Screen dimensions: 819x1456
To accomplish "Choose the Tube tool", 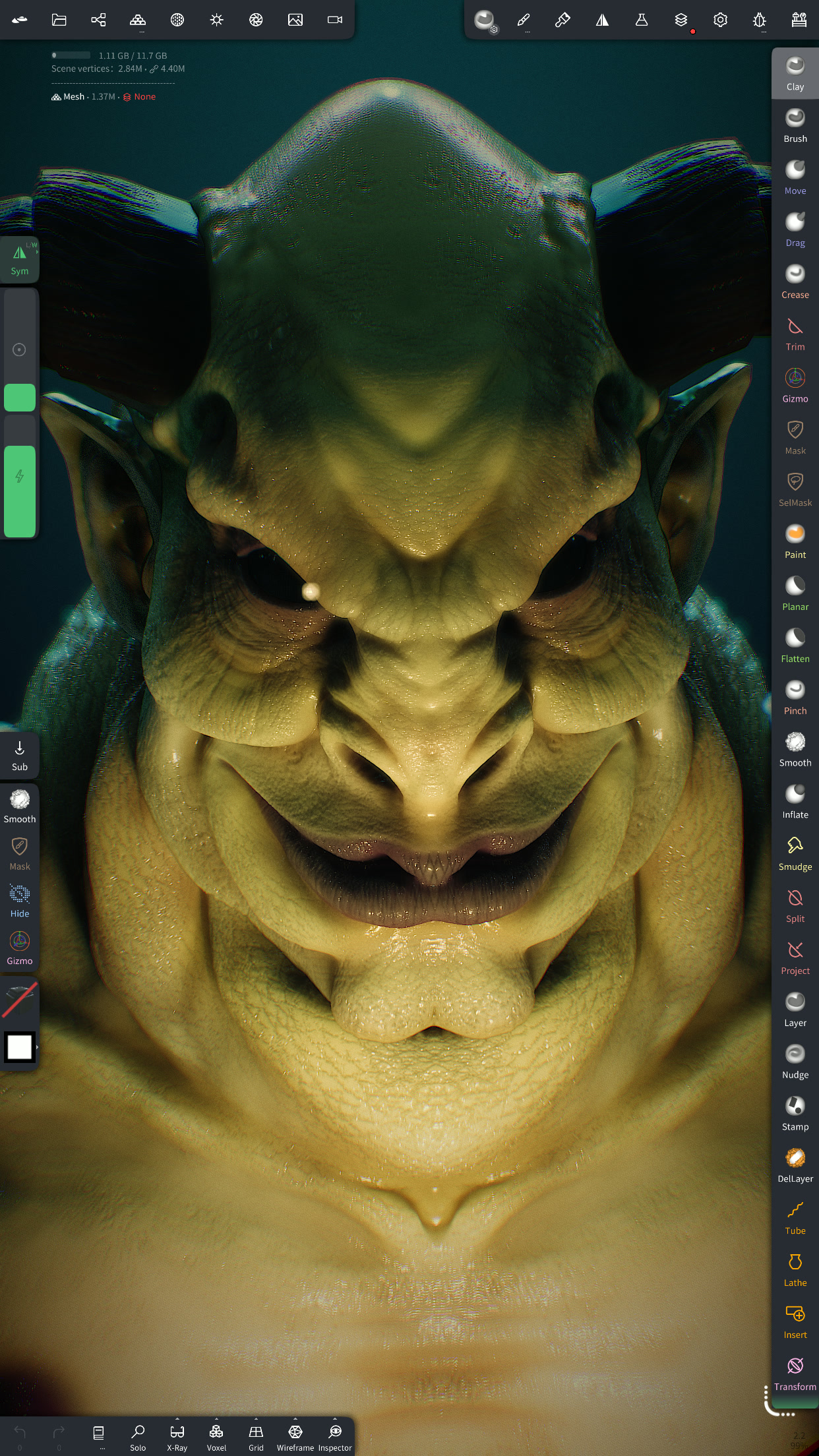I will [x=795, y=1217].
